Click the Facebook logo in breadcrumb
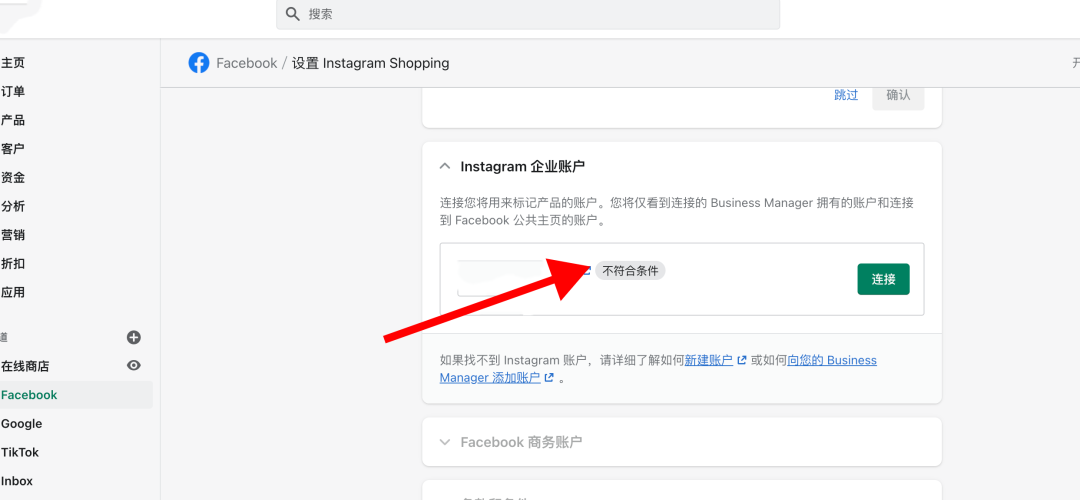Viewport: 1080px width, 500px height. click(x=198, y=63)
